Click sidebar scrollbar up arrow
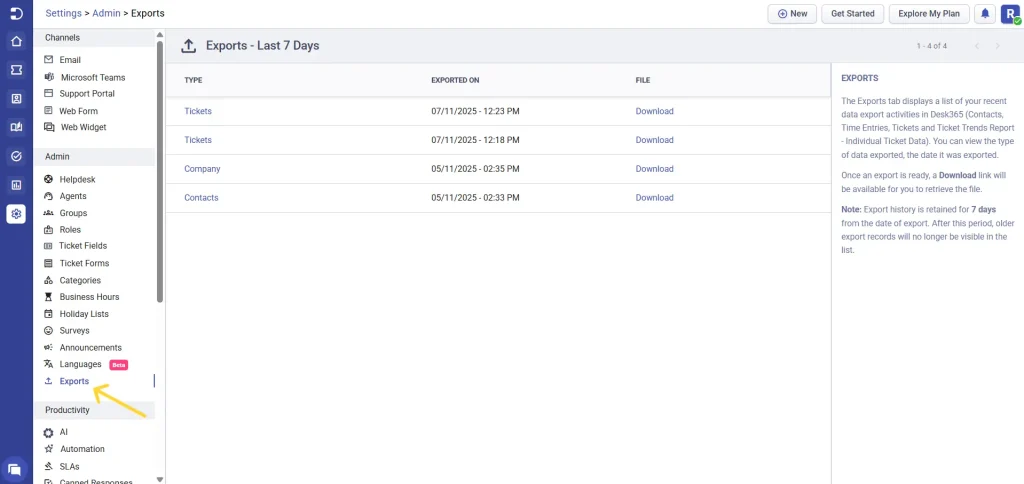 point(160,34)
